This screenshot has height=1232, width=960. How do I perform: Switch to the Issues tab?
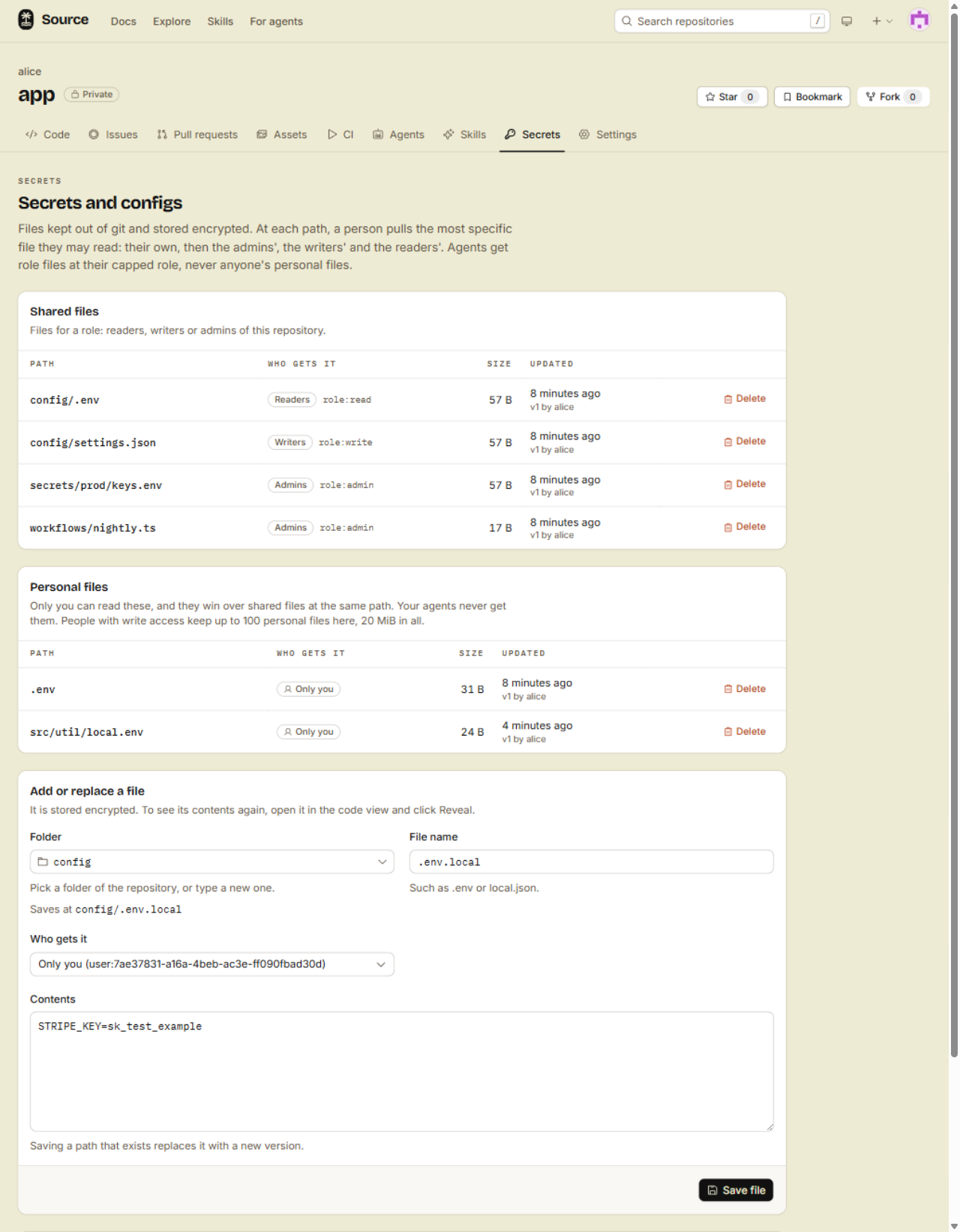pos(113,135)
